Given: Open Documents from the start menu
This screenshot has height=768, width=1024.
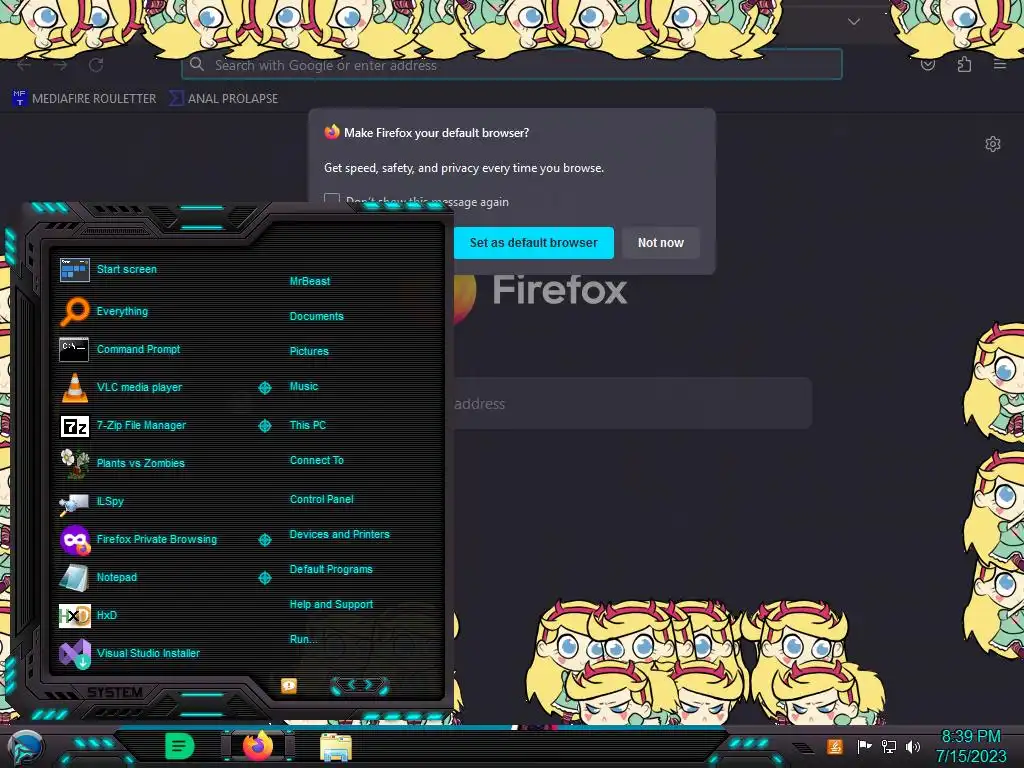Looking at the screenshot, I should (316, 316).
